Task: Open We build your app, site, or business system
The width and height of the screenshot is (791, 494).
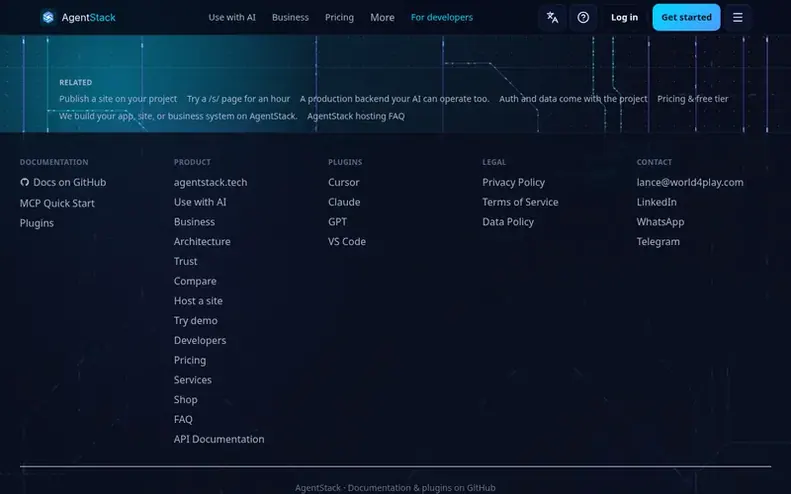Action: pos(178,116)
